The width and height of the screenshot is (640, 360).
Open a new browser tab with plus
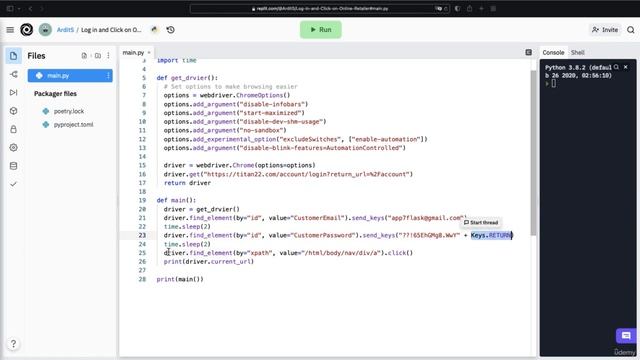pos(481,9)
